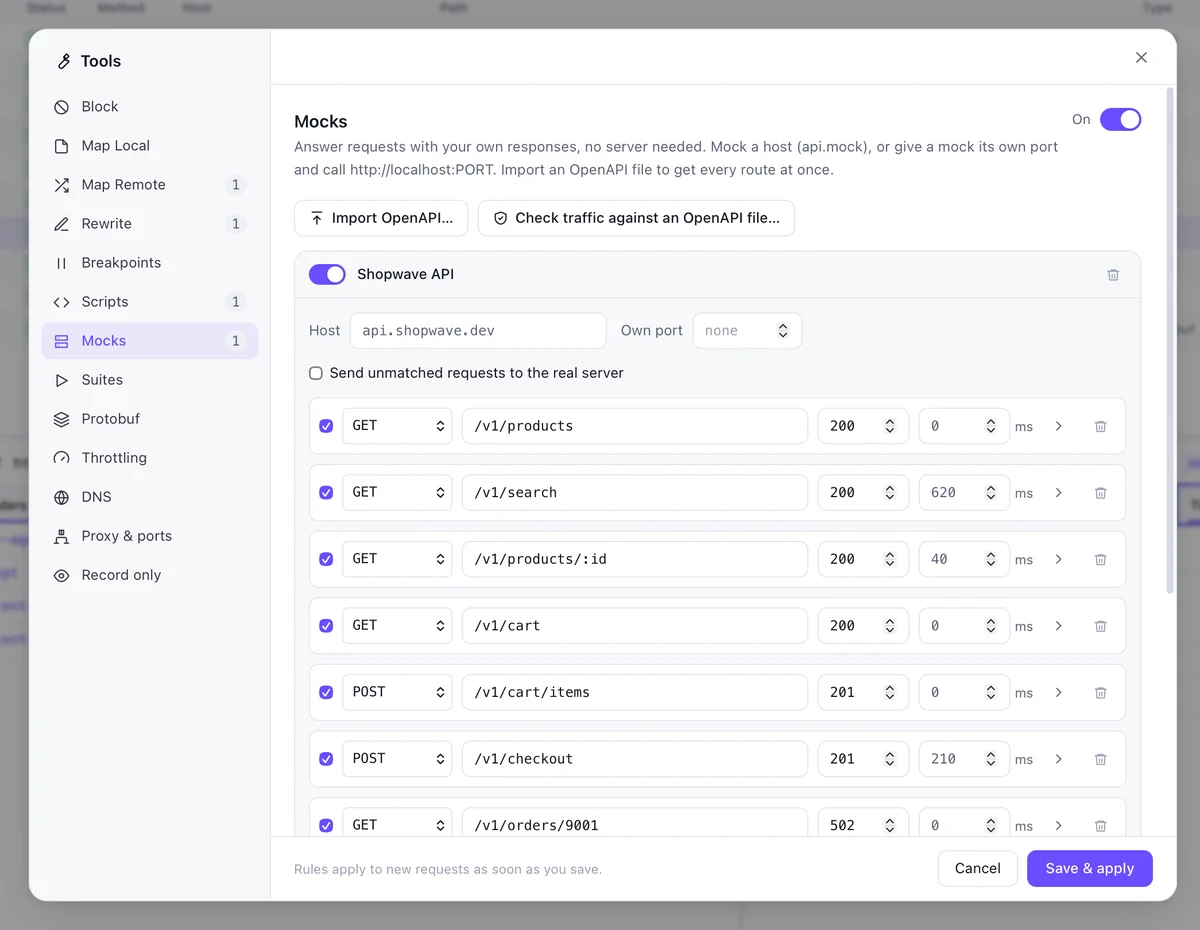Open method dropdown for /v1/products
Screen dimensions: 1200x930
pos(397,426)
